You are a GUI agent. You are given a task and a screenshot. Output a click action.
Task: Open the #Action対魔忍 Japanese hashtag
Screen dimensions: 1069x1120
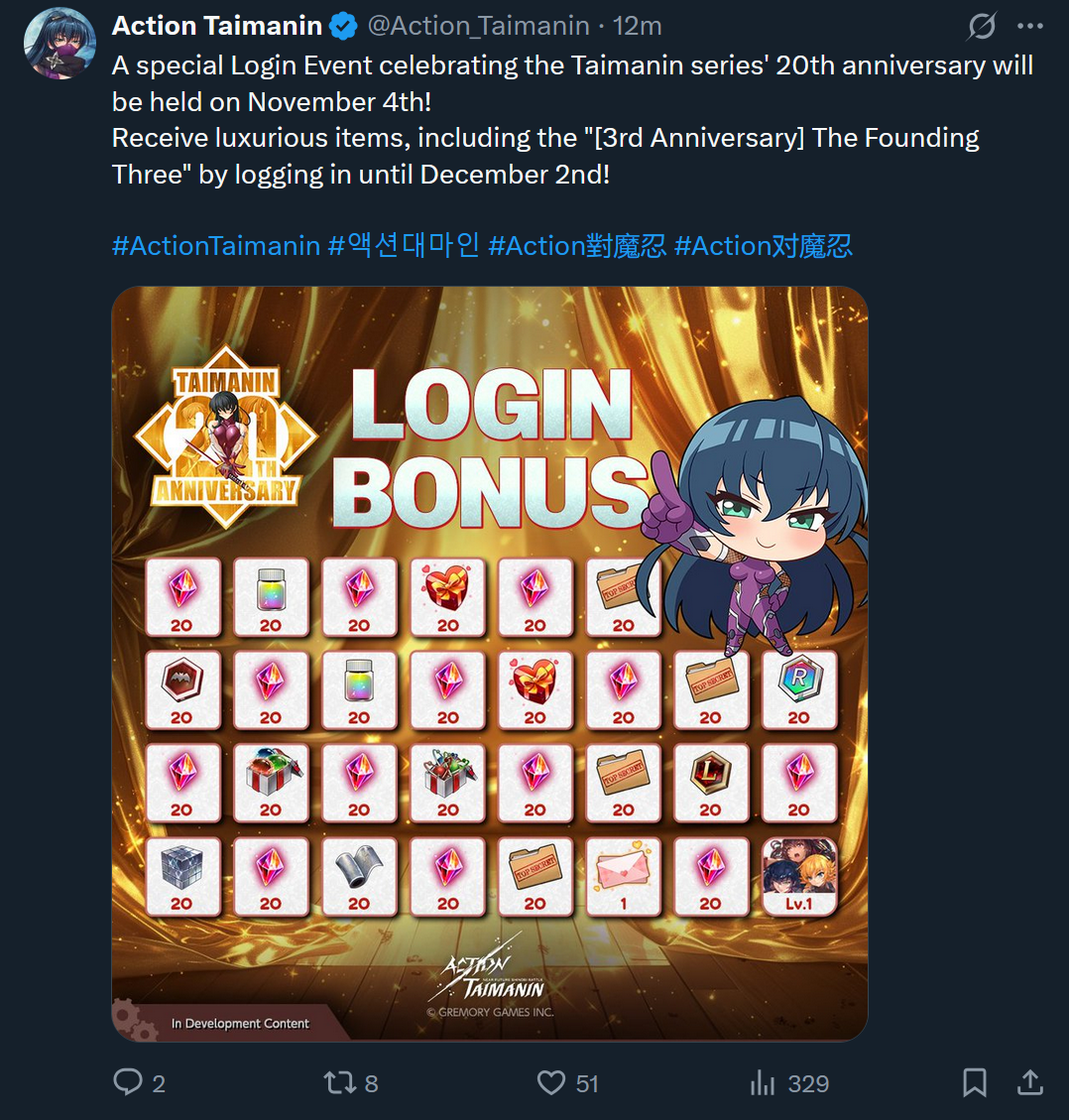pyautogui.click(x=763, y=246)
